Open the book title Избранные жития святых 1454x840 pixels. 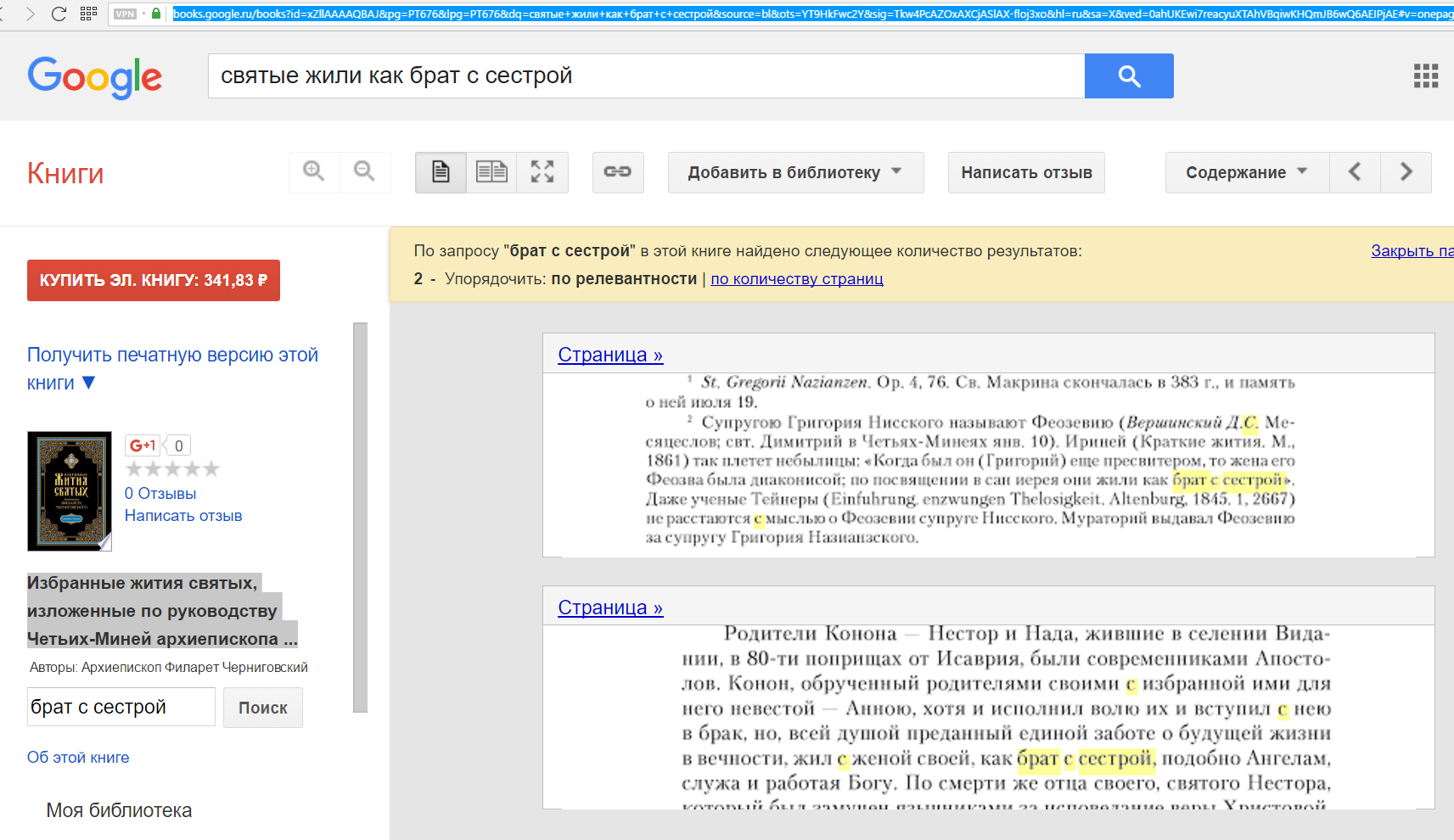162,611
